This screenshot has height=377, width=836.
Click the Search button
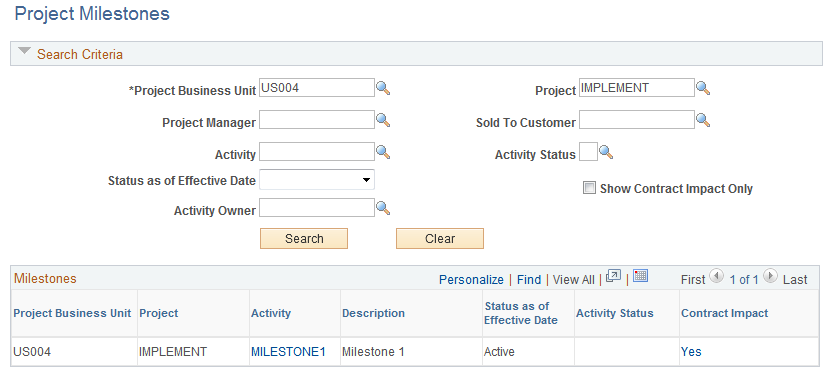(304, 238)
